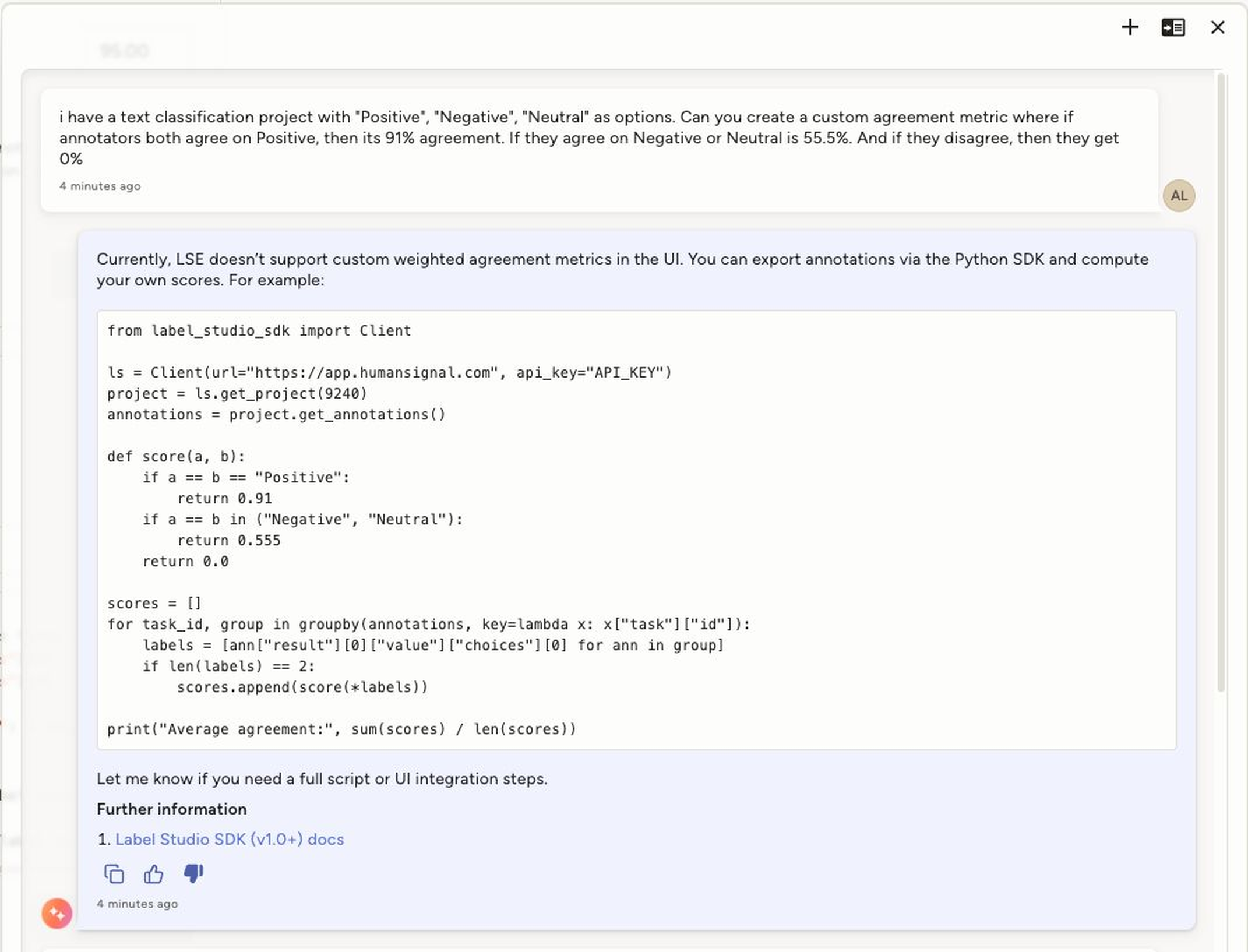Click the 'from label_studio_sdk import Client' line
The height and width of the screenshot is (952, 1248).
259,330
